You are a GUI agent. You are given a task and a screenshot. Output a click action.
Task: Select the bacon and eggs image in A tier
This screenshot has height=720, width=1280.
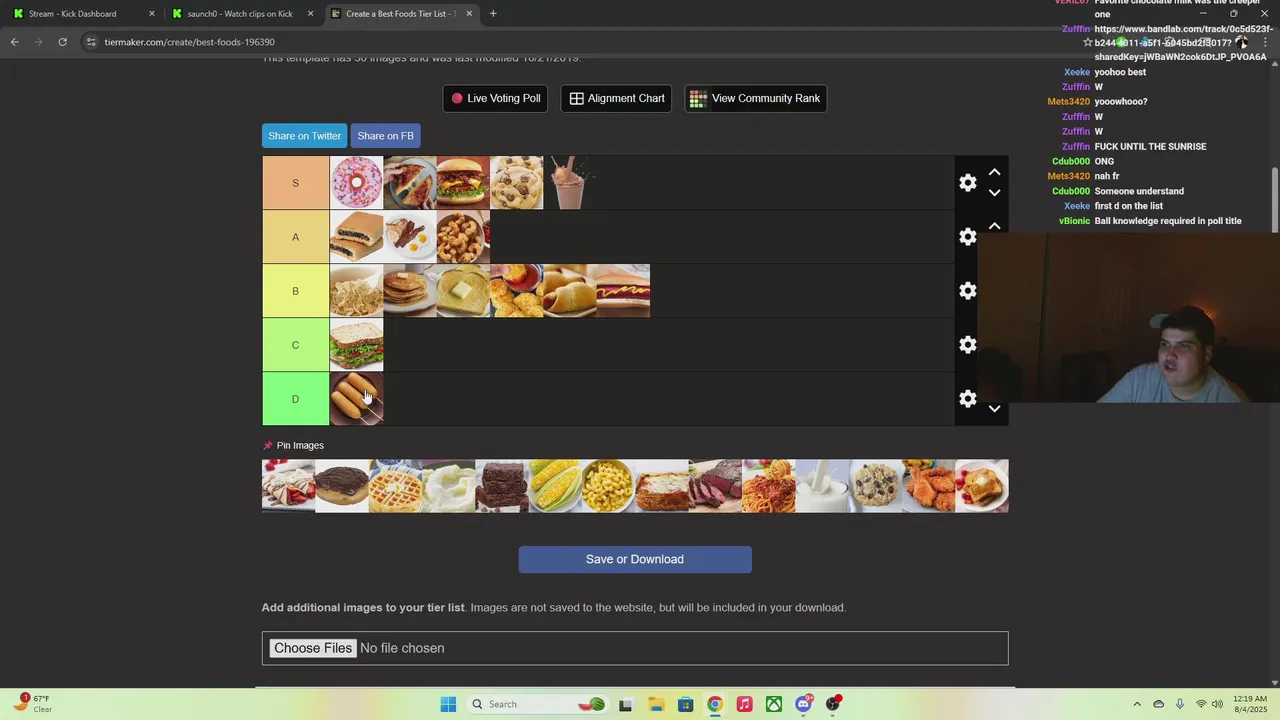coord(410,237)
